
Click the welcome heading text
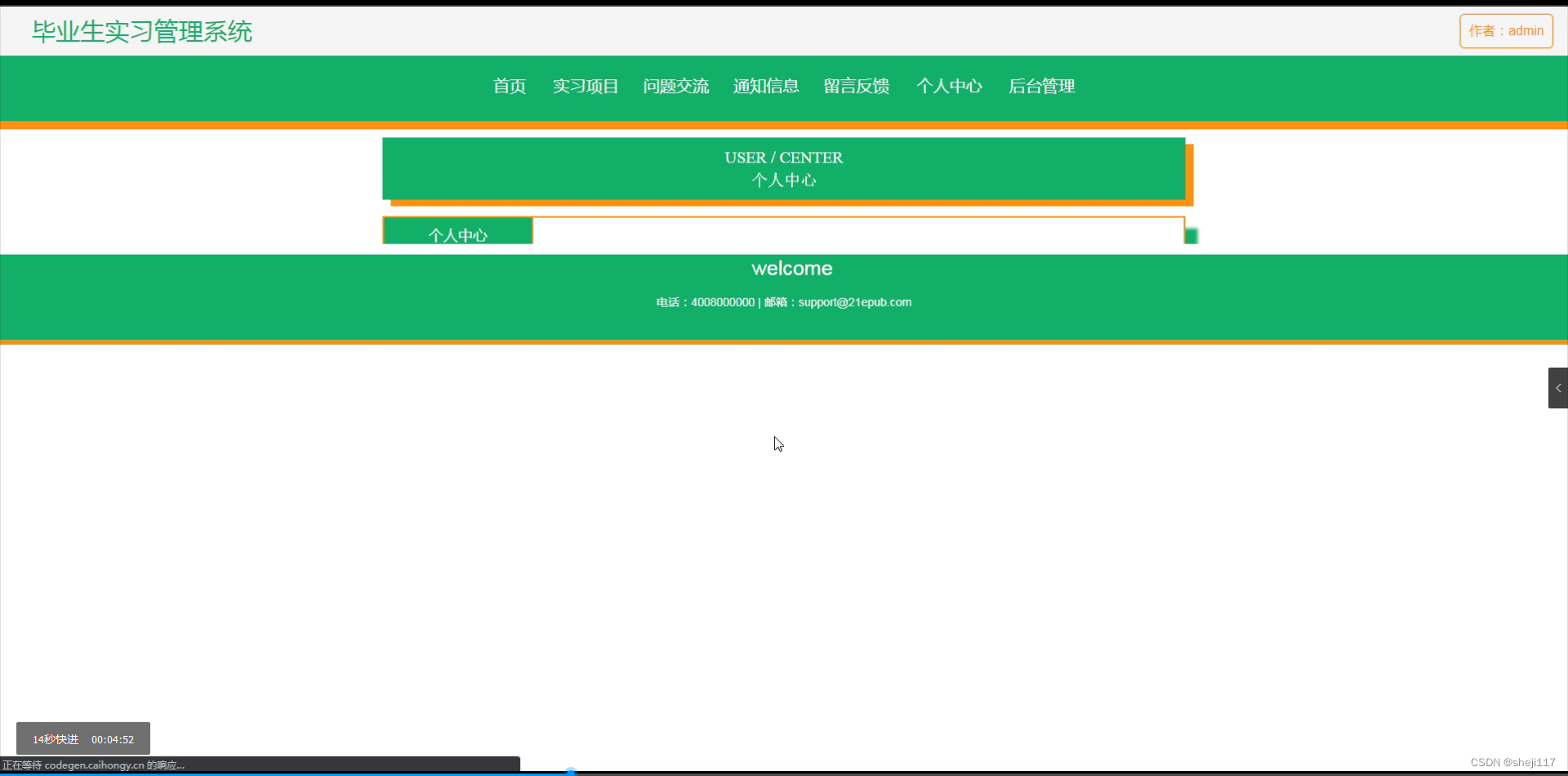[791, 268]
